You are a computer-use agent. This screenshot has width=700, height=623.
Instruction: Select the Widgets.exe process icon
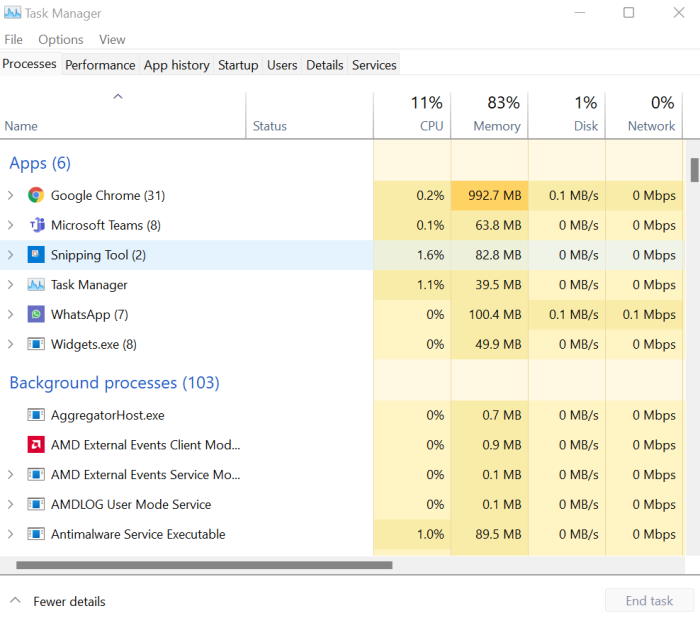tap(36, 344)
